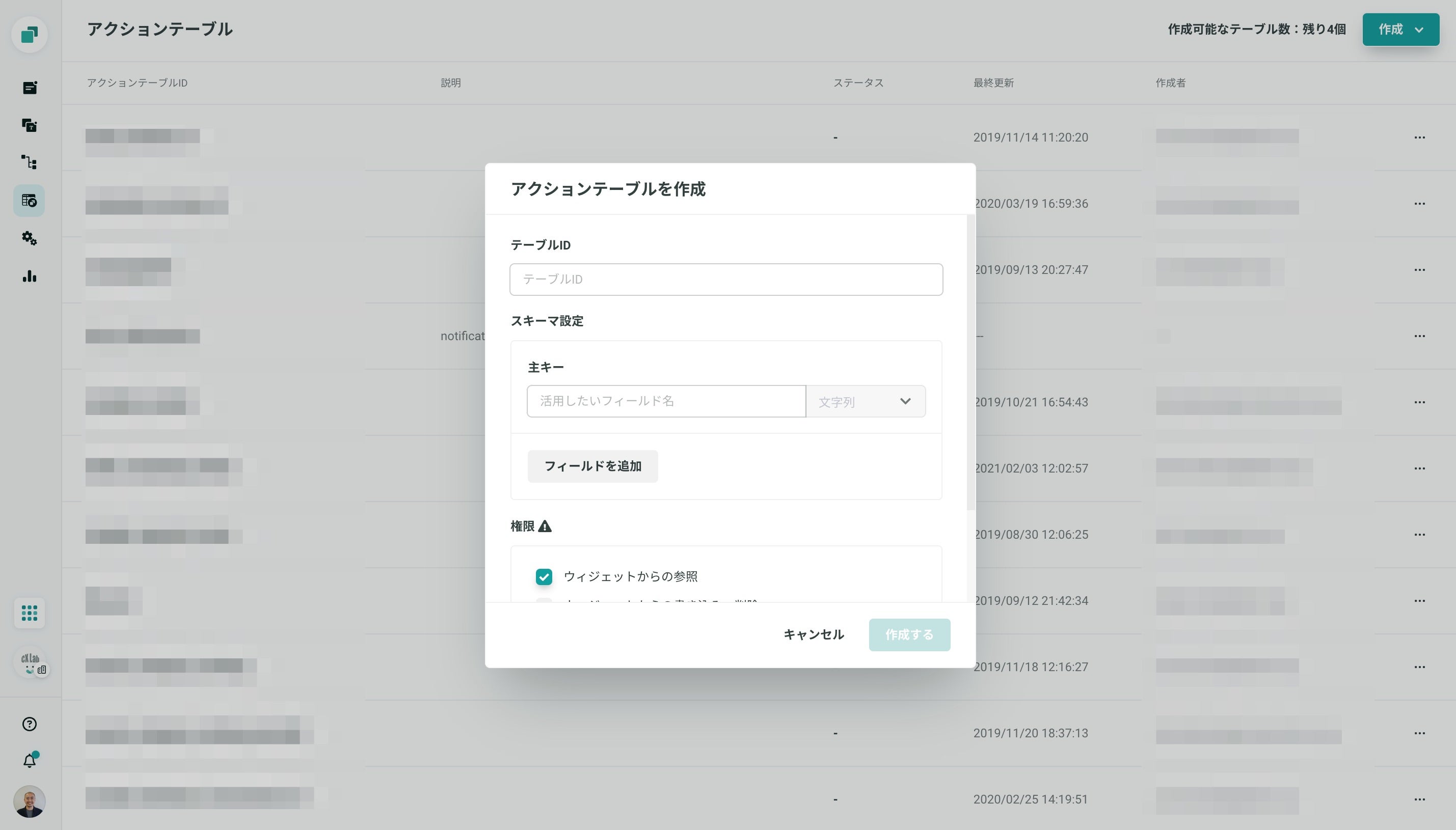The image size is (1456, 830).
Task: Click the 作成可能なテーブル数：残り4個 text
Action: (x=1257, y=30)
